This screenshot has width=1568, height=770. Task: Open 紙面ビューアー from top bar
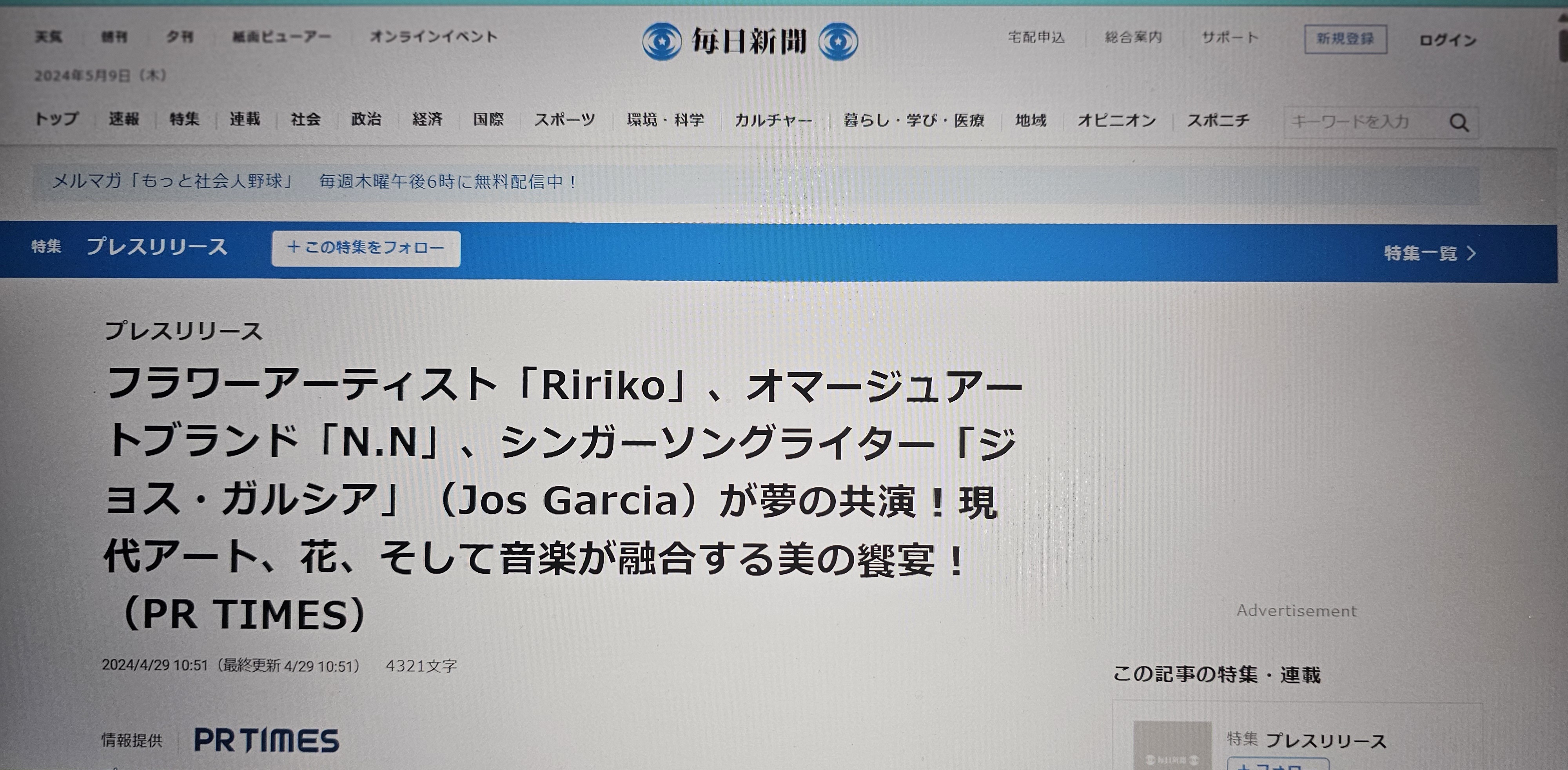point(281,36)
